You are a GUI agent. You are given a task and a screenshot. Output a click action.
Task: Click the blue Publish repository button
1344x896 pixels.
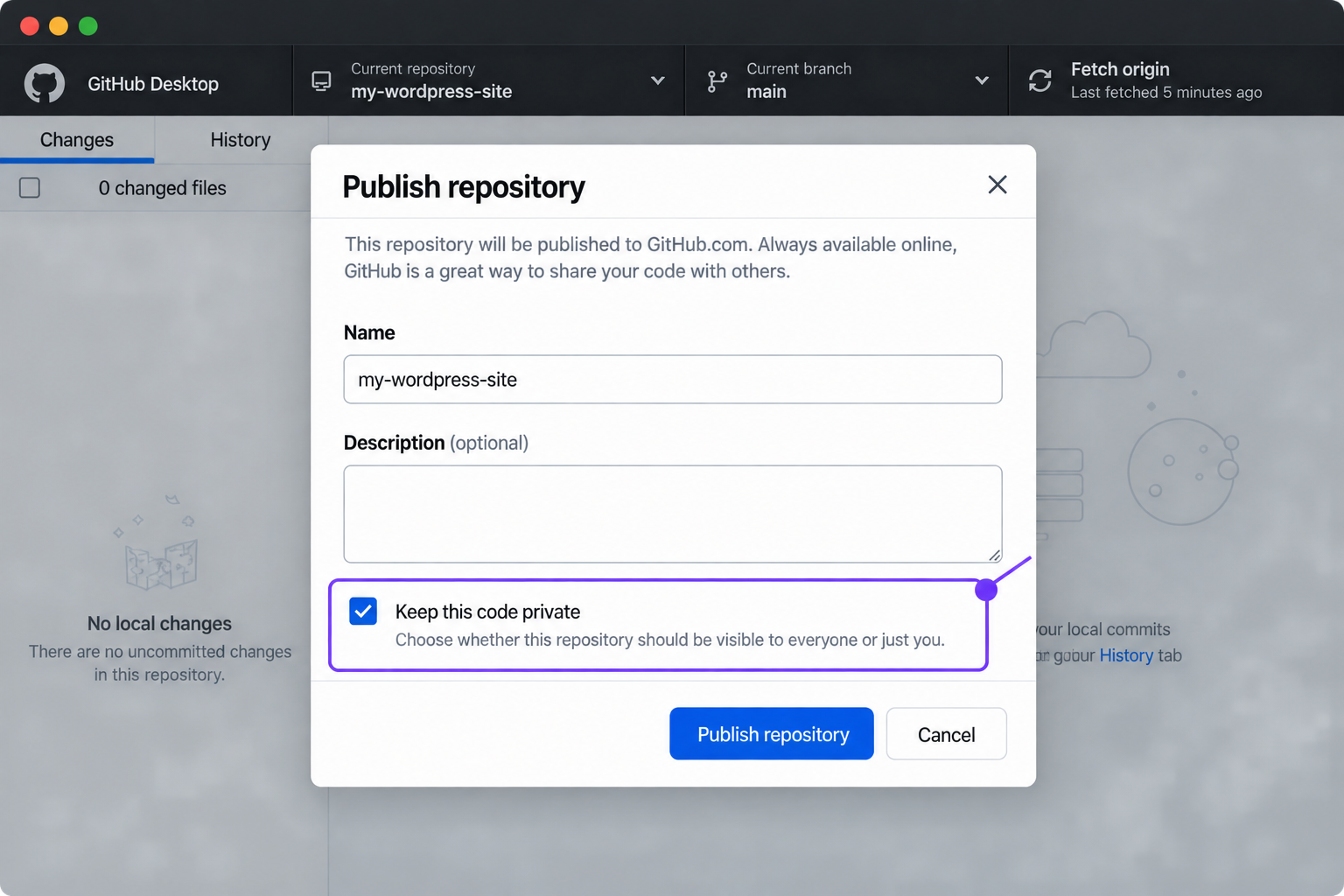coord(772,733)
